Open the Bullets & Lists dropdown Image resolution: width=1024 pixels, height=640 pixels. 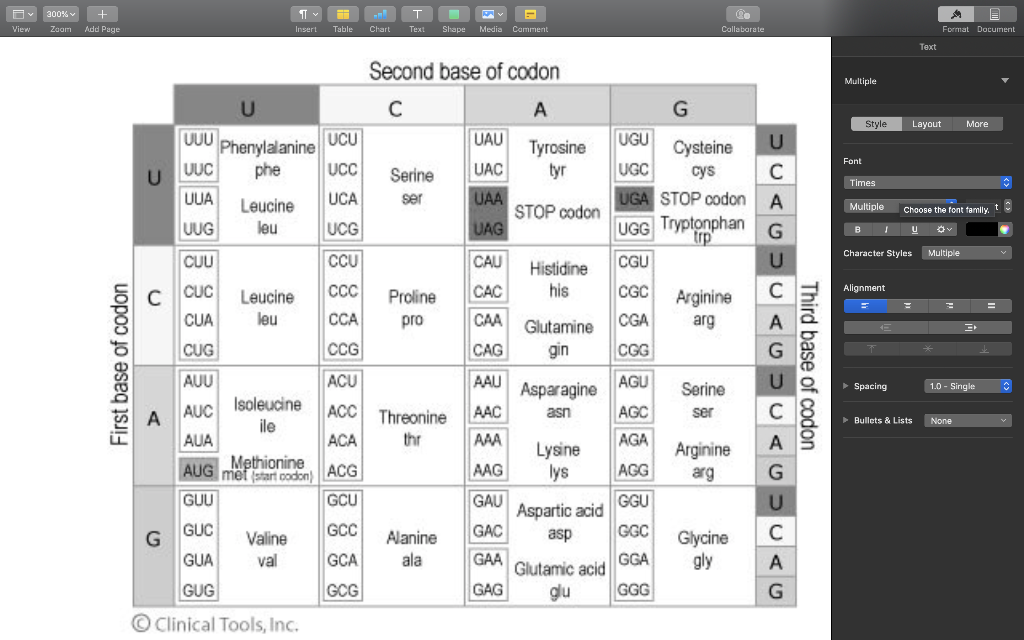click(967, 420)
